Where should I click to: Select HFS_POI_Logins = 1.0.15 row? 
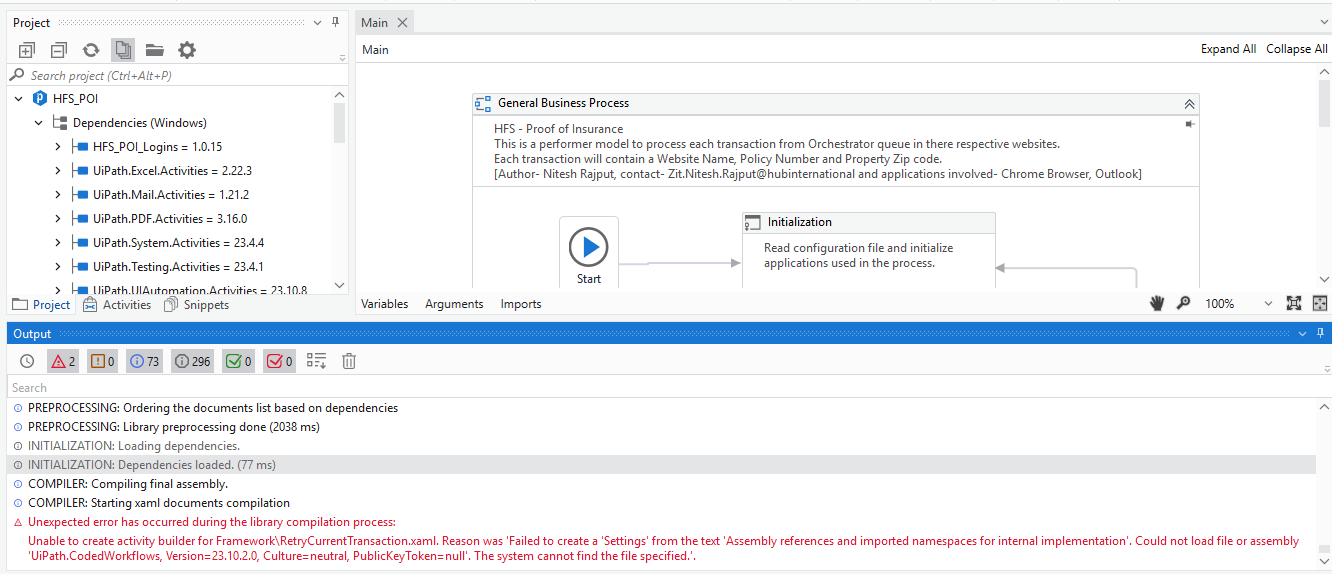(x=157, y=147)
